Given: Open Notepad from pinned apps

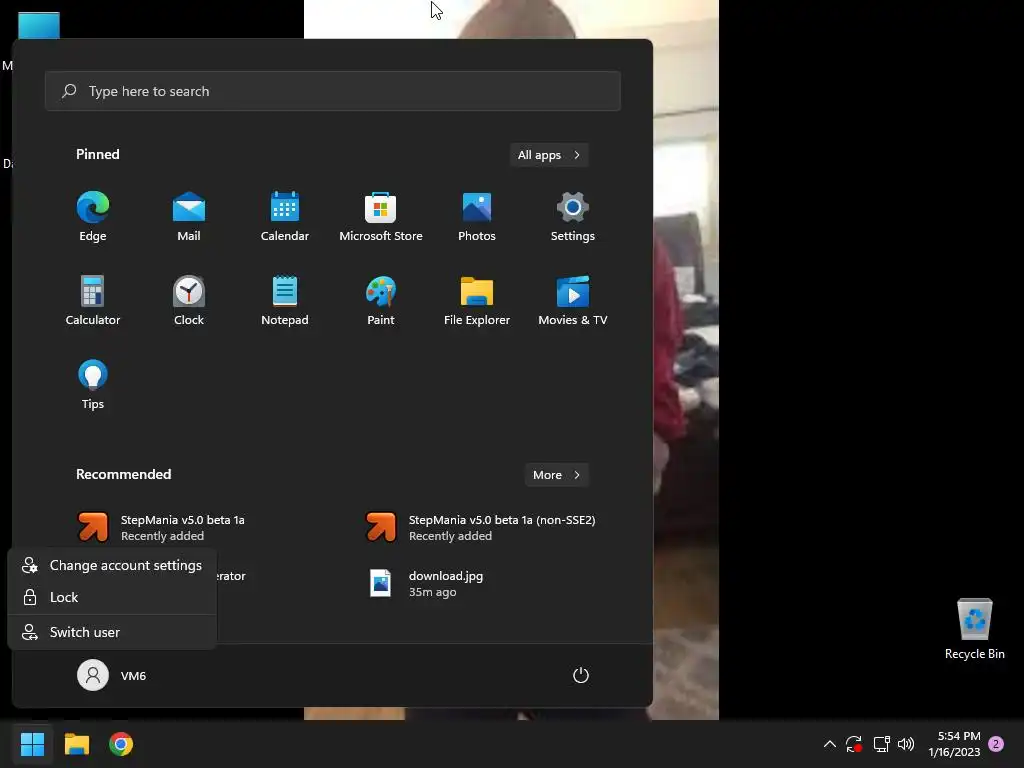Looking at the screenshot, I should pos(285,300).
